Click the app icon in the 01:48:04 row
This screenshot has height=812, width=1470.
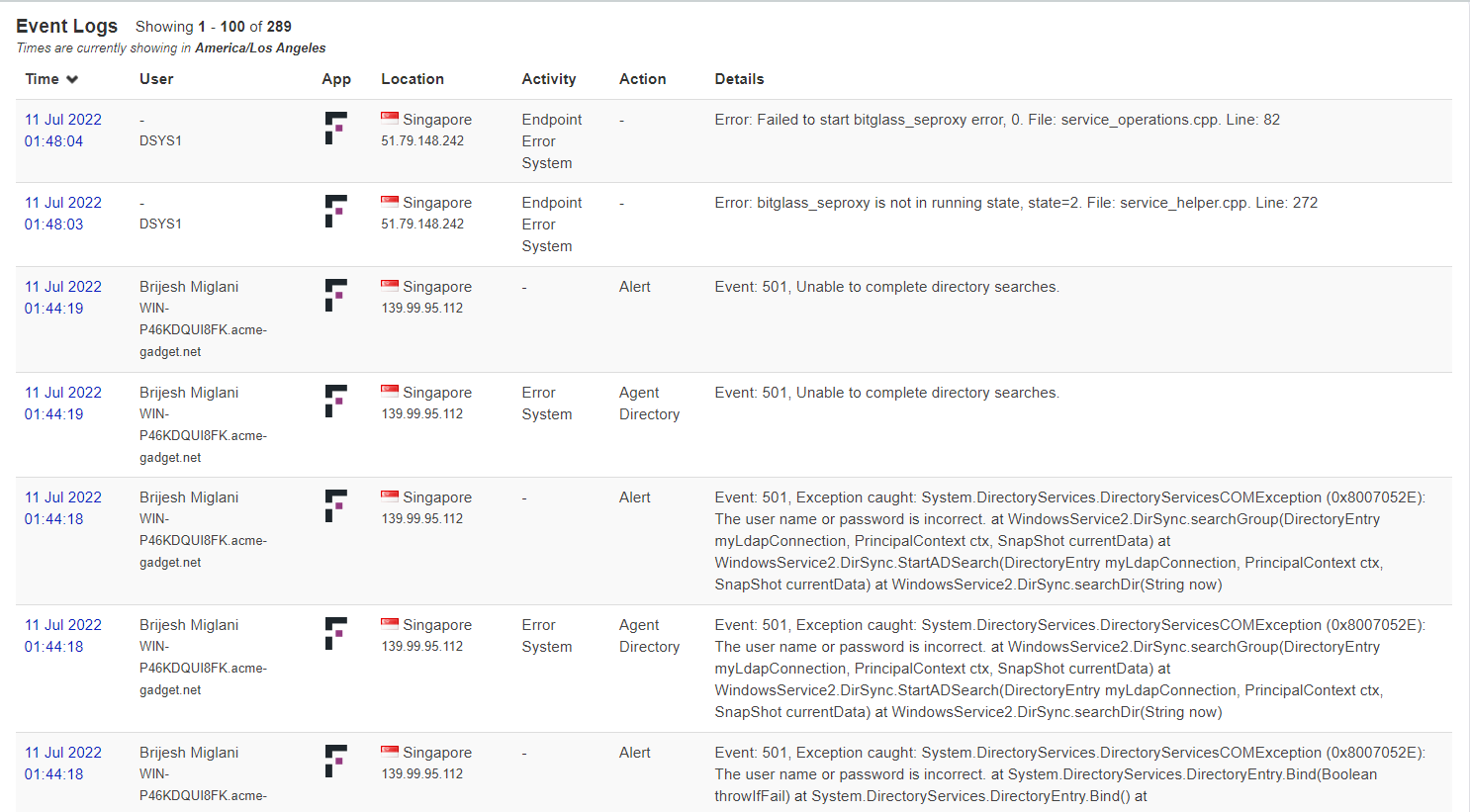point(335,128)
